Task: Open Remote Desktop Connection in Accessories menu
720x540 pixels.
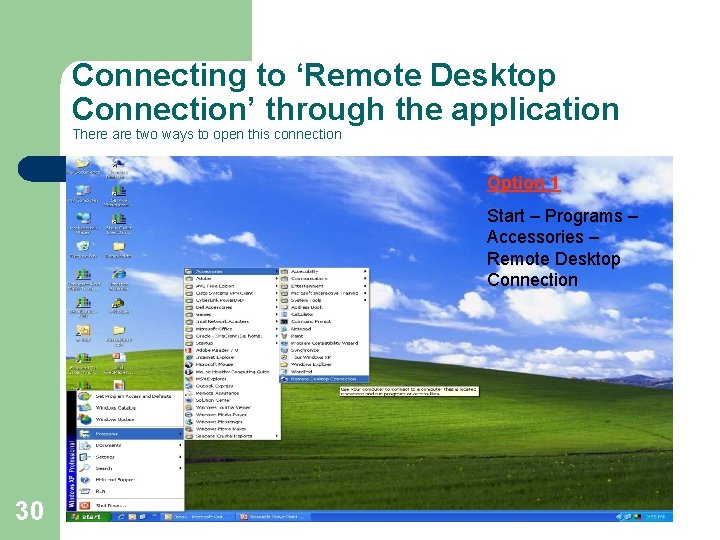Action: click(324, 379)
